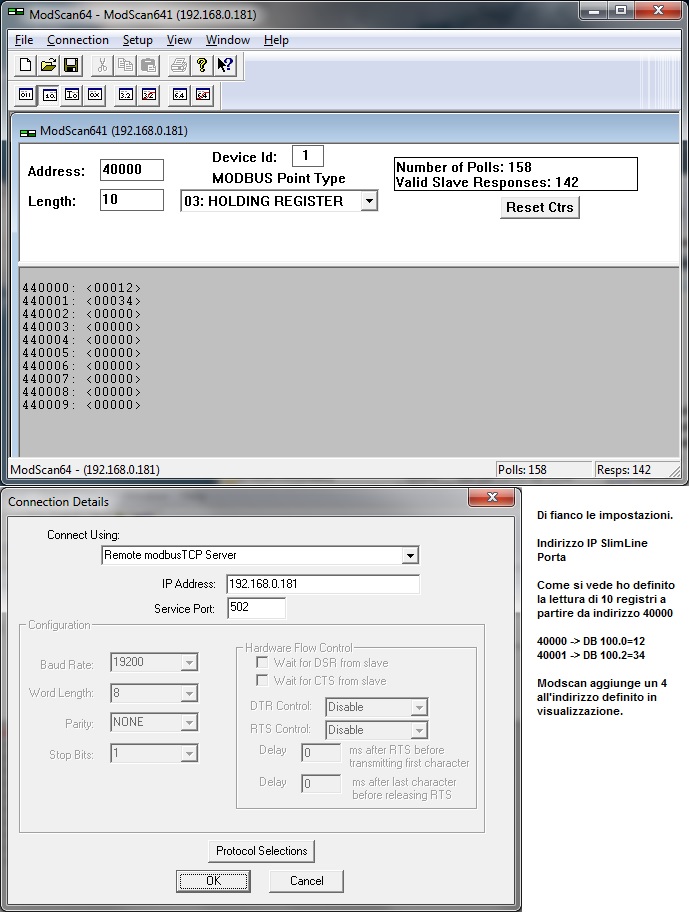Screen dimensions: 689x912
Task: Toggle Wait for DSR from slave checkbox
Action: pyautogui.click(x=262, y=662)
